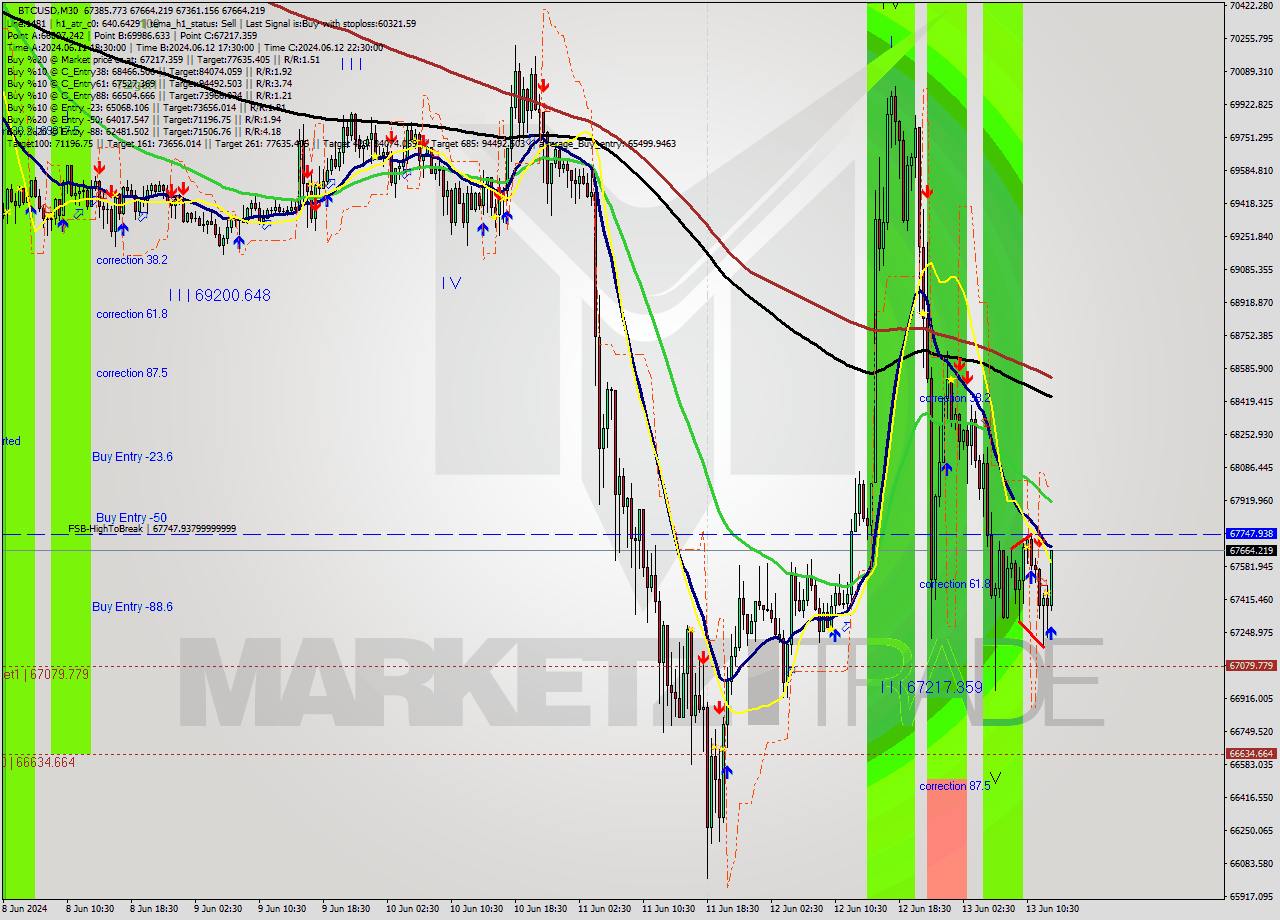Click 'correction 87.5' beside the salmon rectangle
This screenshot has width=1280, height=920.
coord(955,786)
